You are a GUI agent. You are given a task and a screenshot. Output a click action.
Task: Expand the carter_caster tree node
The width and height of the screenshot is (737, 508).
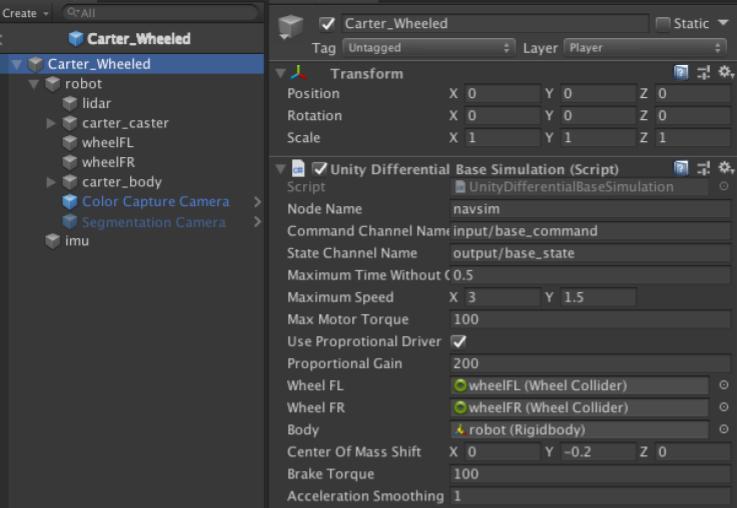[52, 123]
